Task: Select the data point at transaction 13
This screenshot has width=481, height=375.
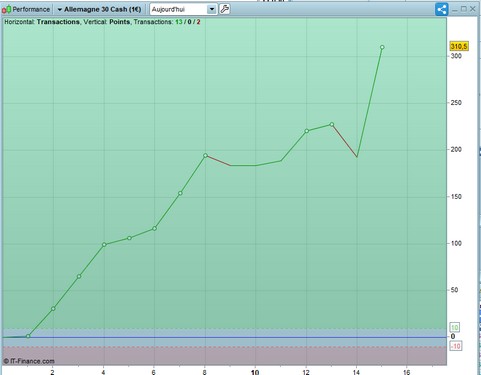Action: (332, 124)
